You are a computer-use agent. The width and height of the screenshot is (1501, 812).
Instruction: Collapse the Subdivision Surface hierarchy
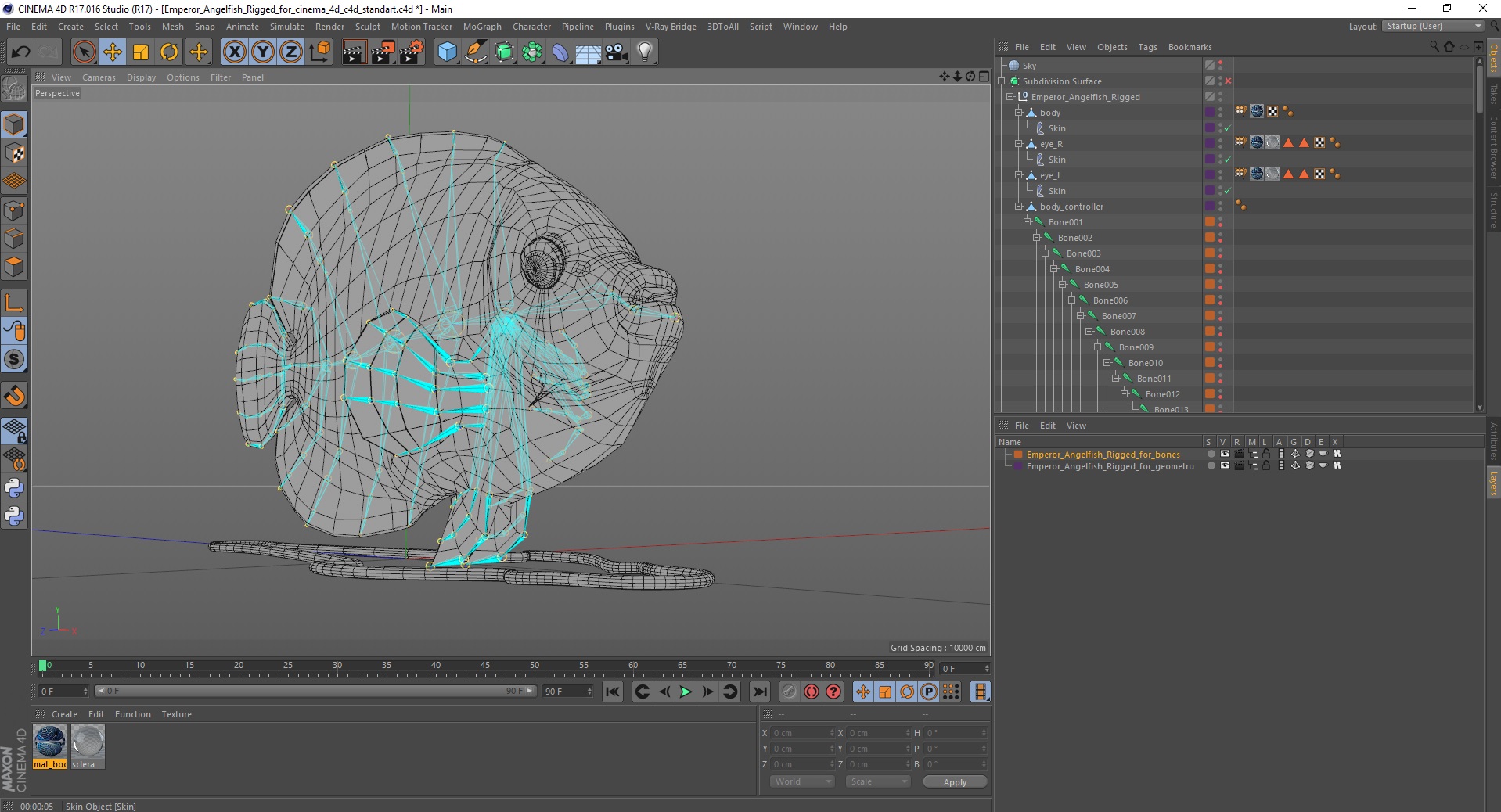(x=1002, y=81)
